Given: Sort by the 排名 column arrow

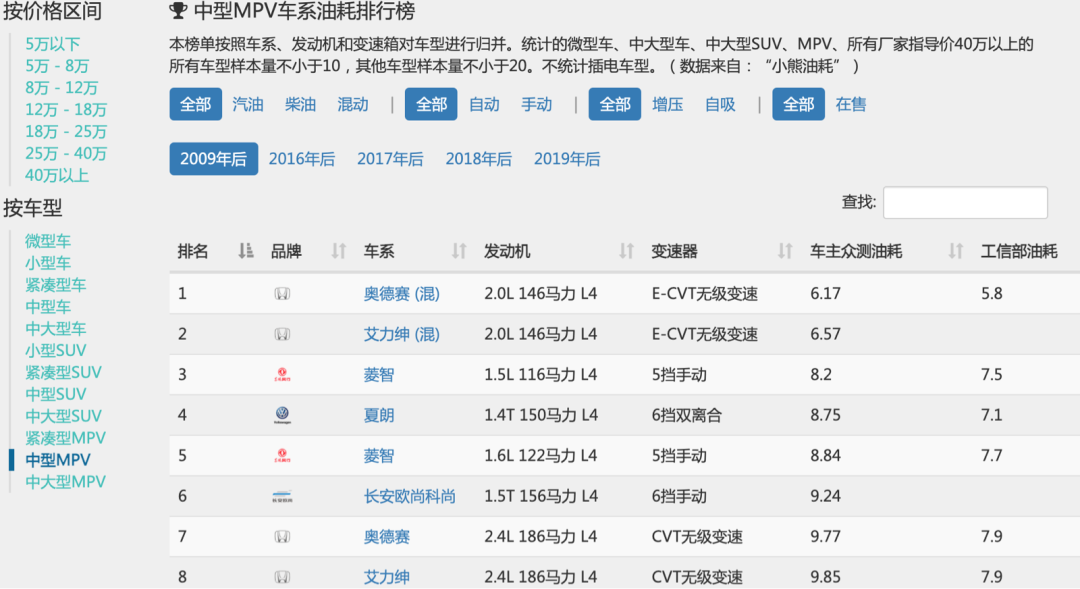Looking at the screenshot, I should 245,251.
